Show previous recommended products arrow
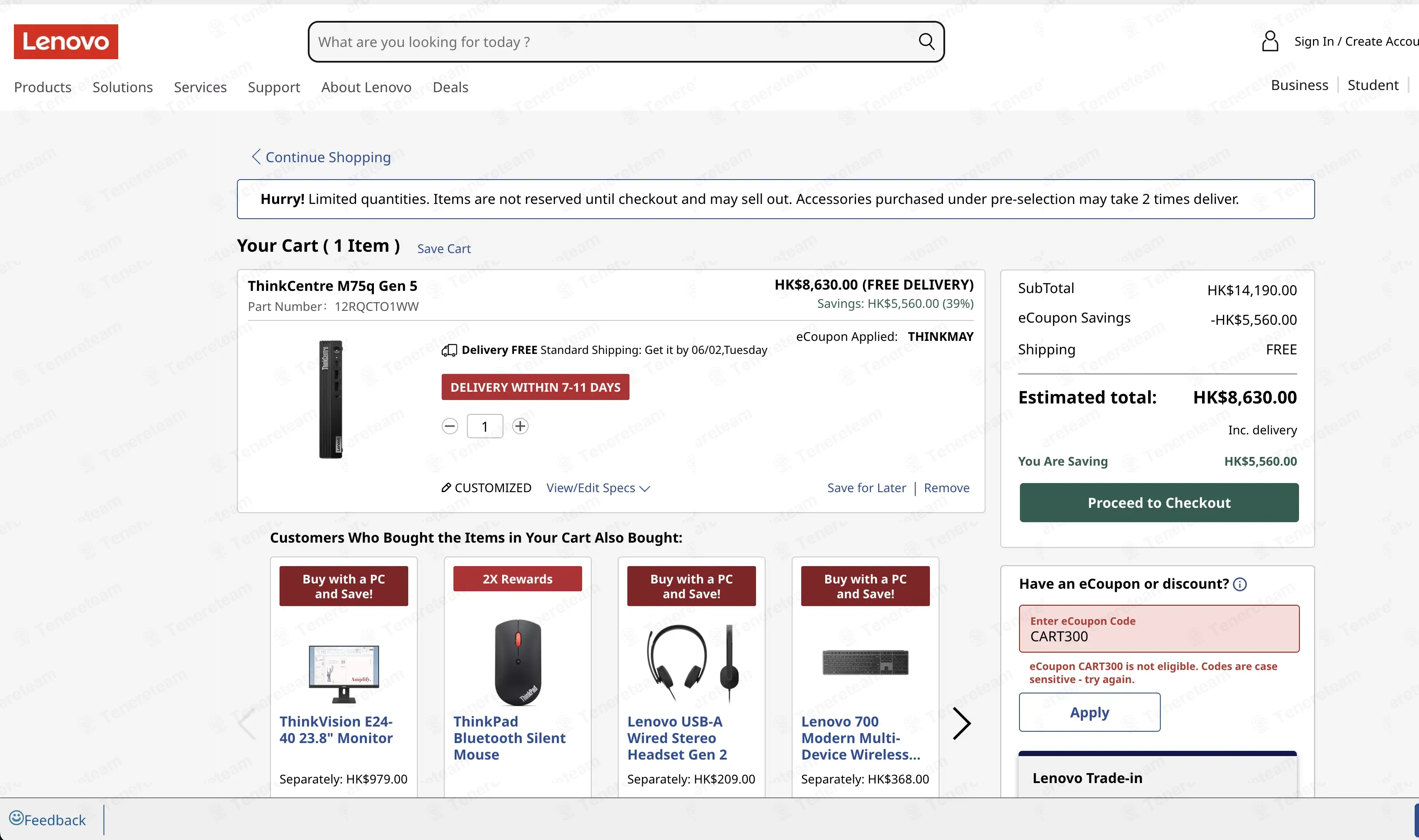The width and height of the screenshot is (1419, 840). tap(247, 723)
